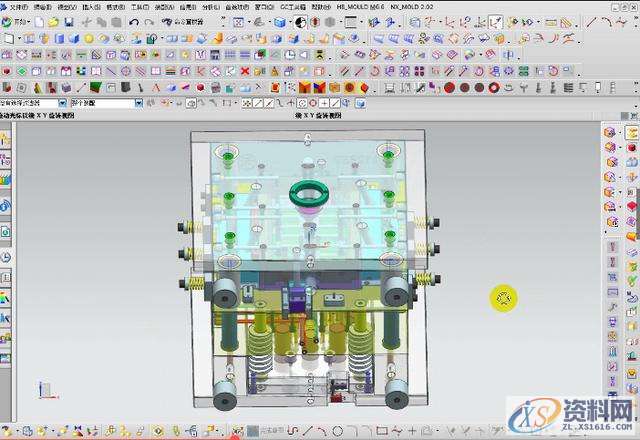
Task: Click the New file icon
Action: point(38,22)
